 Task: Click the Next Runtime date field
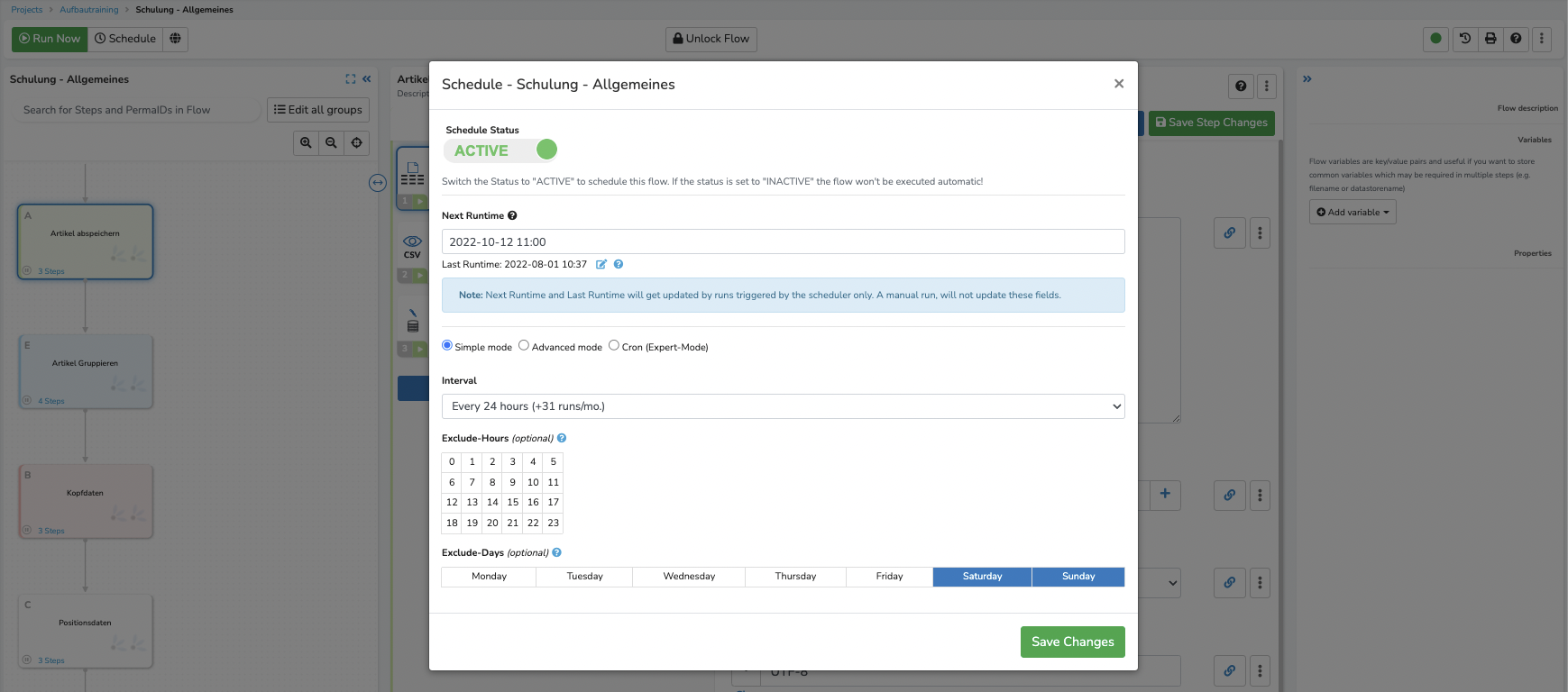point(783,241)
